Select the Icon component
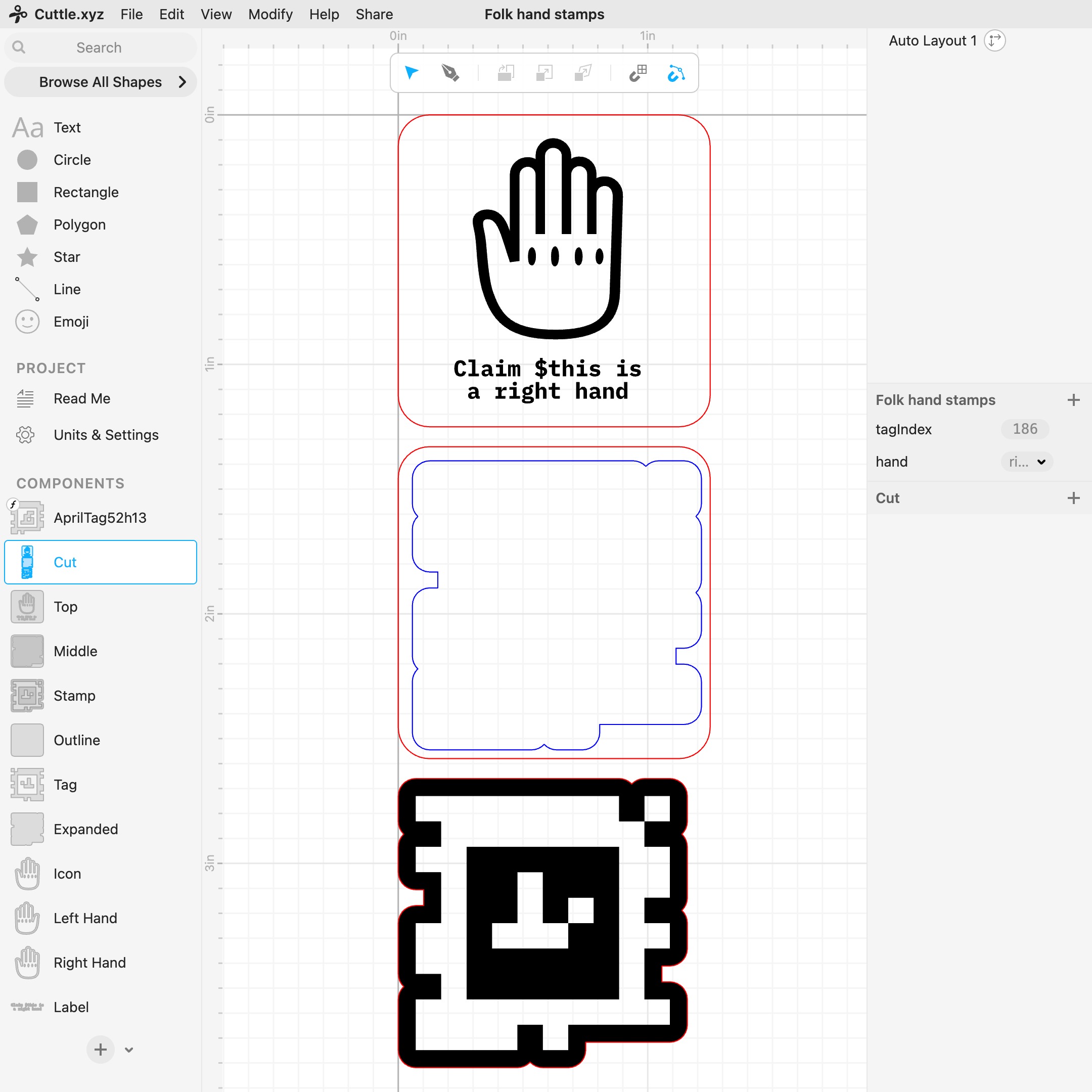Image resolution: width=1092 pixels, height=1092 pixels. [x=101, y=874]
